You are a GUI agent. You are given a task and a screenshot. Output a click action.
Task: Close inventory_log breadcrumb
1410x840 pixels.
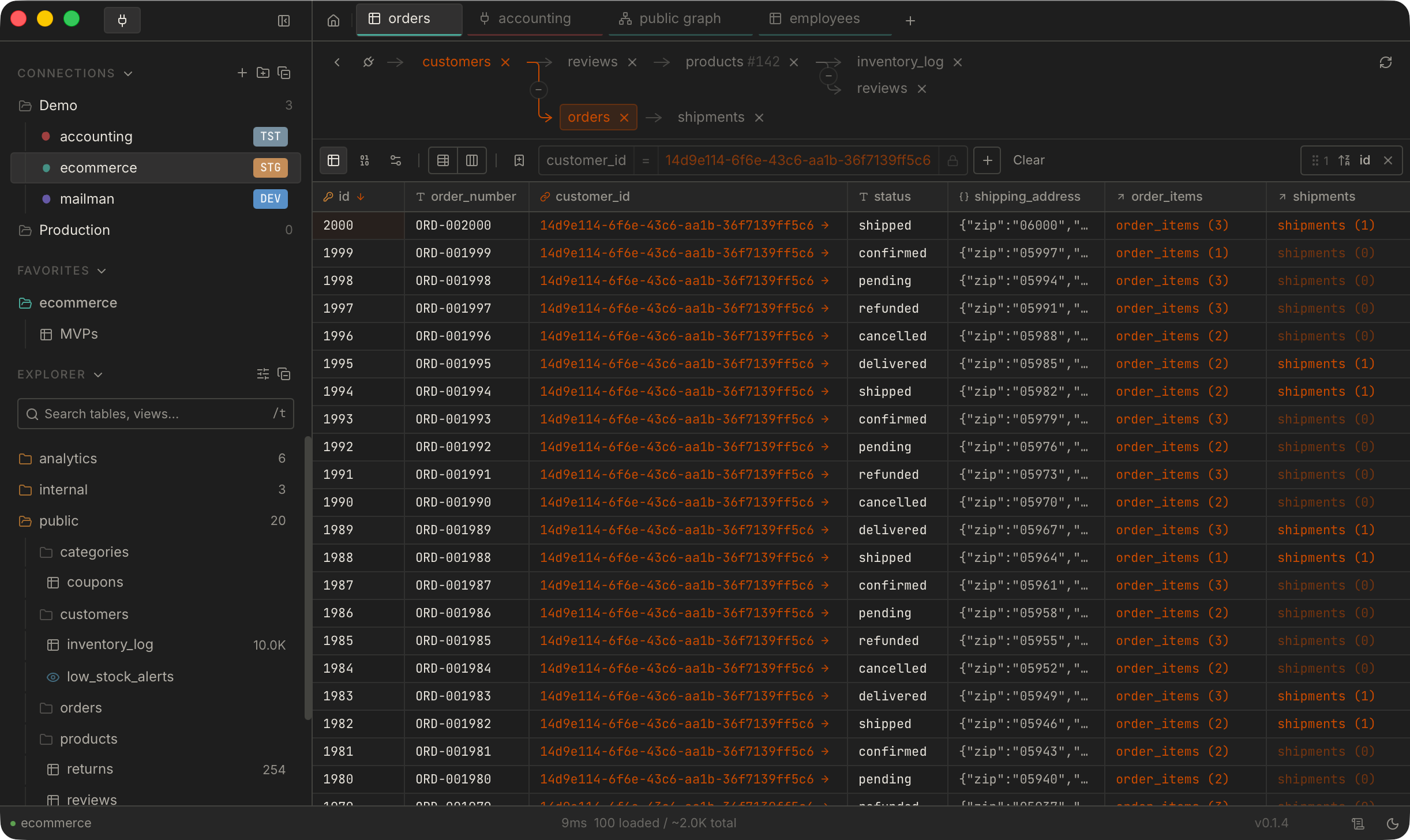coord(958,62)
